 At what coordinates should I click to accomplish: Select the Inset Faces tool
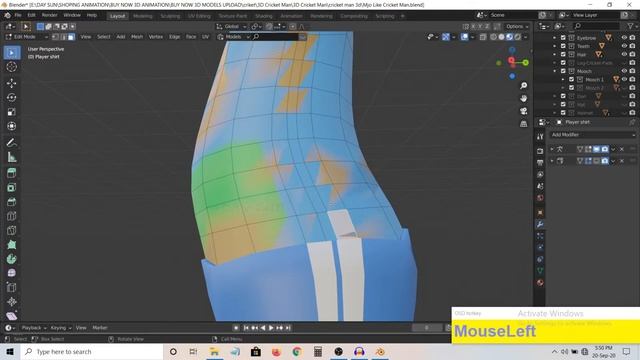[x=11, y=187]
